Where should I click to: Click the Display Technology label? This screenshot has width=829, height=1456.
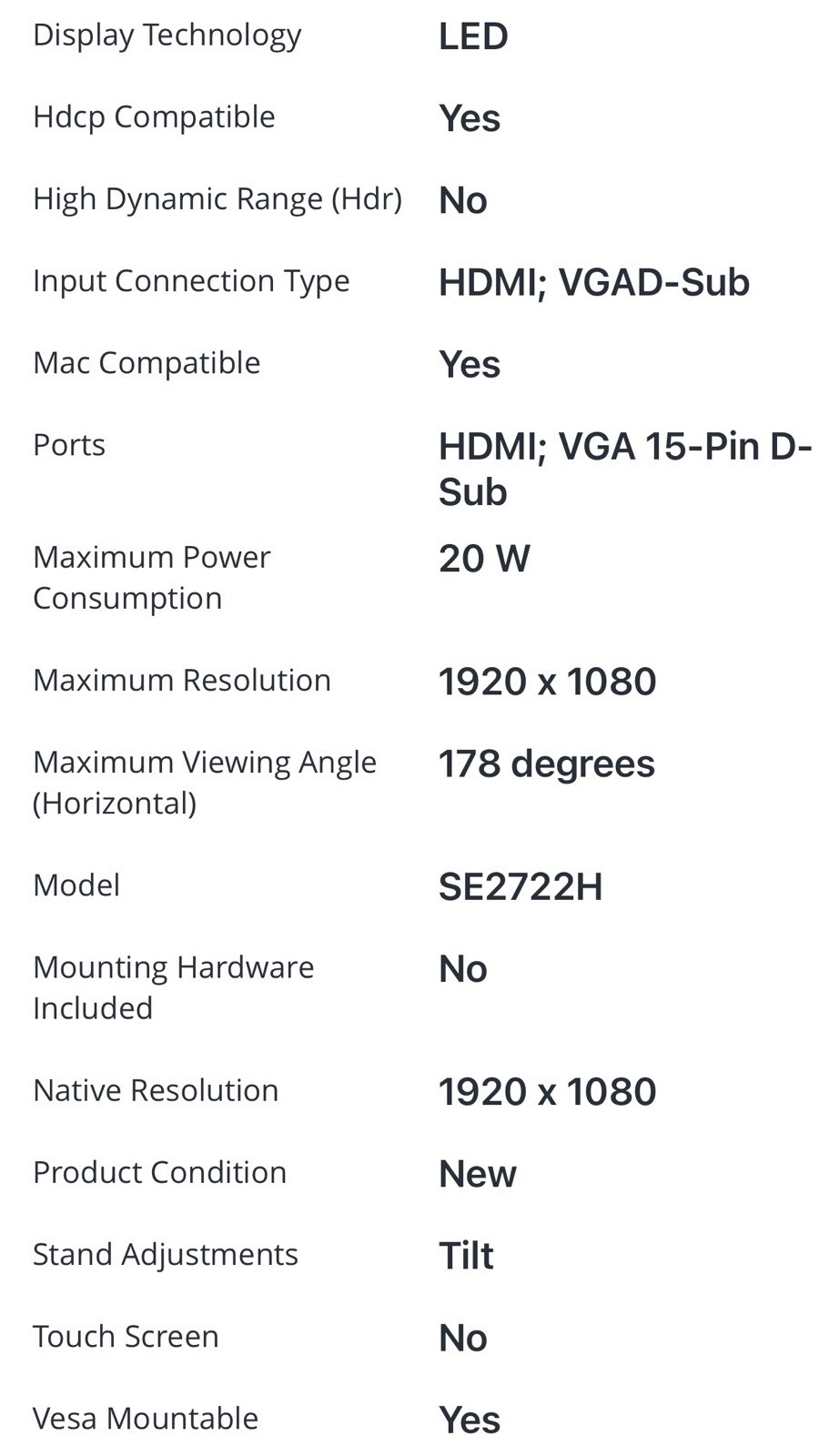click(x=167, y=35)
